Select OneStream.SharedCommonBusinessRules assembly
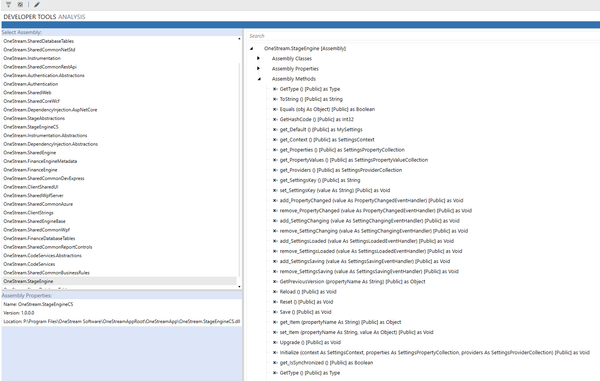The height and width of the screenshot is (381, 600). pos(46,273)
